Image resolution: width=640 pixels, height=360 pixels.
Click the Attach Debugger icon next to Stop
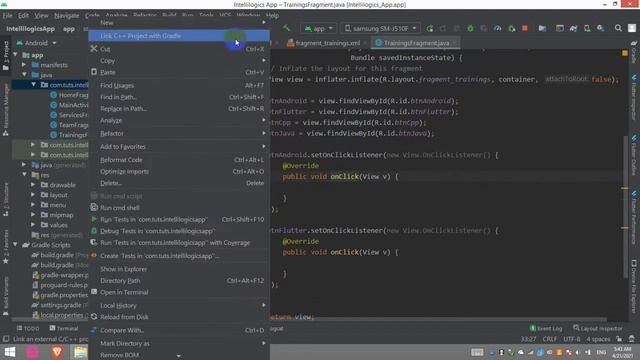point(511,28)
